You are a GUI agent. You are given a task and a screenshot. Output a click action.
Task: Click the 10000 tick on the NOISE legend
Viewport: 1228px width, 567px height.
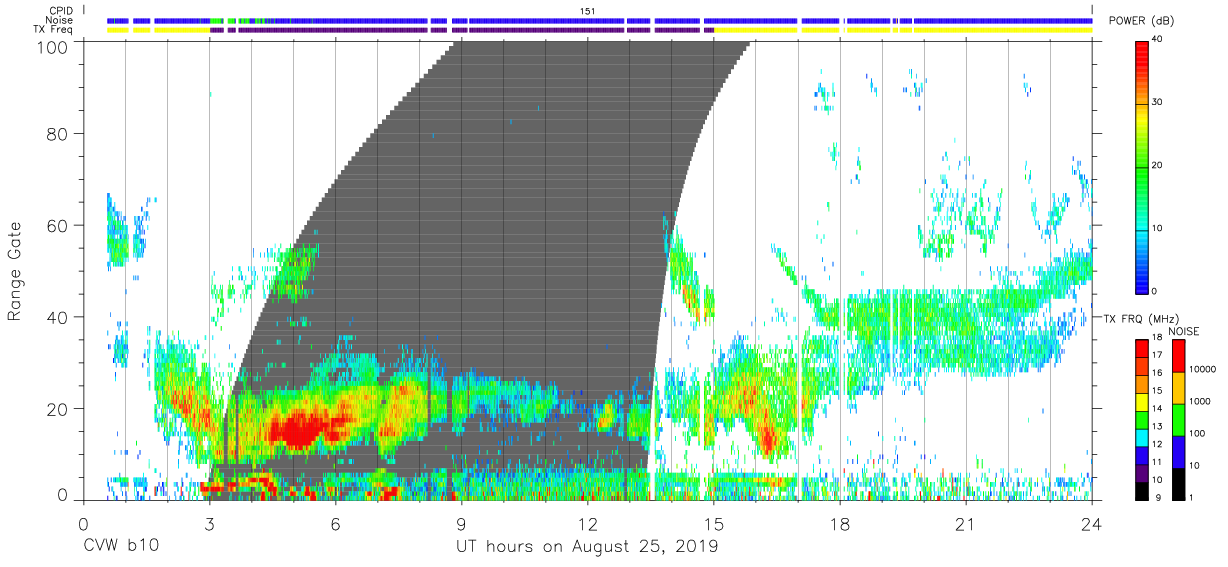1203,369
